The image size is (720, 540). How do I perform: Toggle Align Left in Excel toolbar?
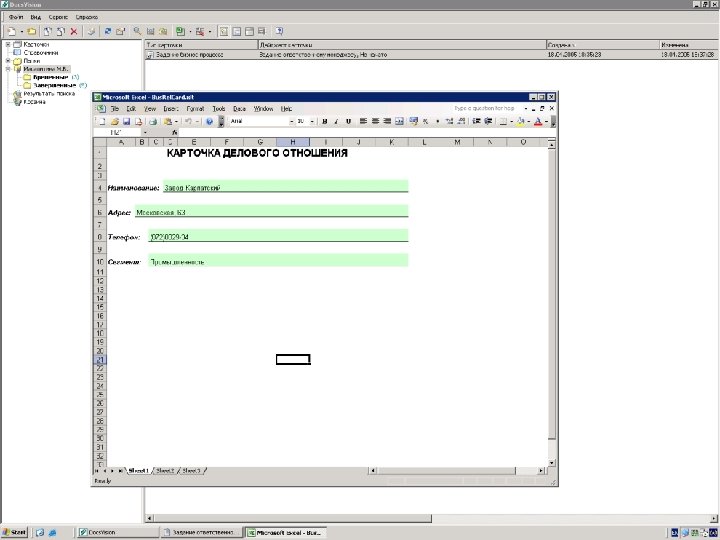pos(363,121)
